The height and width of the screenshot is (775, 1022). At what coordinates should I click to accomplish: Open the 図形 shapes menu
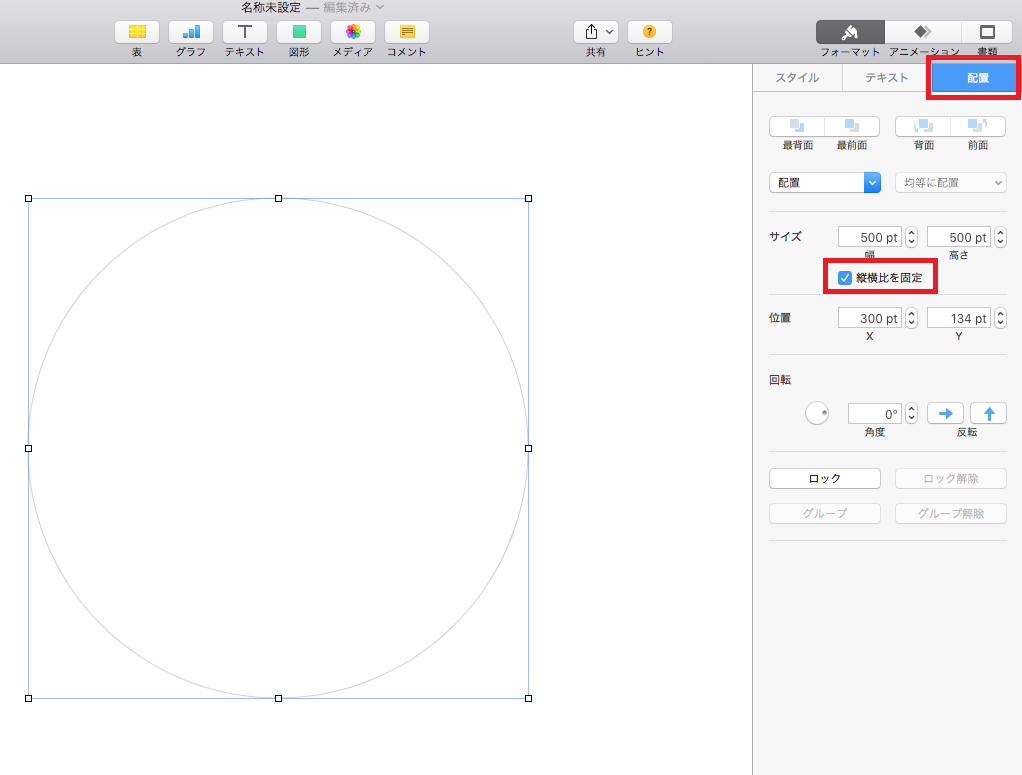coord(299,32)
